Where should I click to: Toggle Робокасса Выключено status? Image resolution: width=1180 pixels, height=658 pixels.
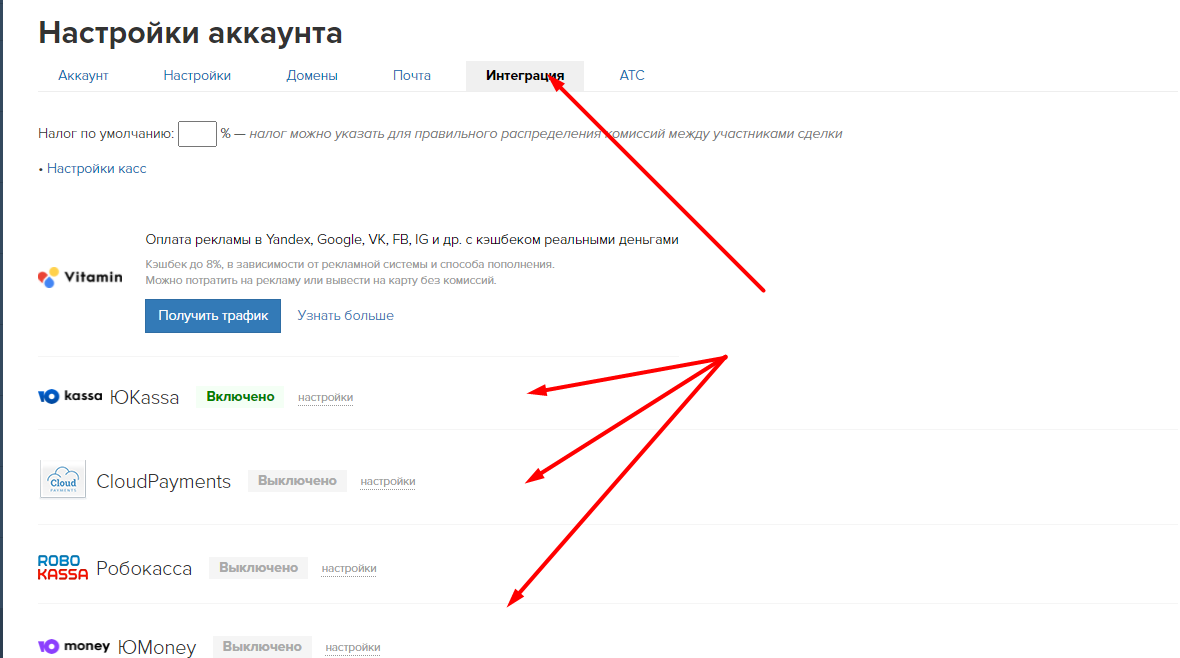pyautogui.click(x=258, y=568)
